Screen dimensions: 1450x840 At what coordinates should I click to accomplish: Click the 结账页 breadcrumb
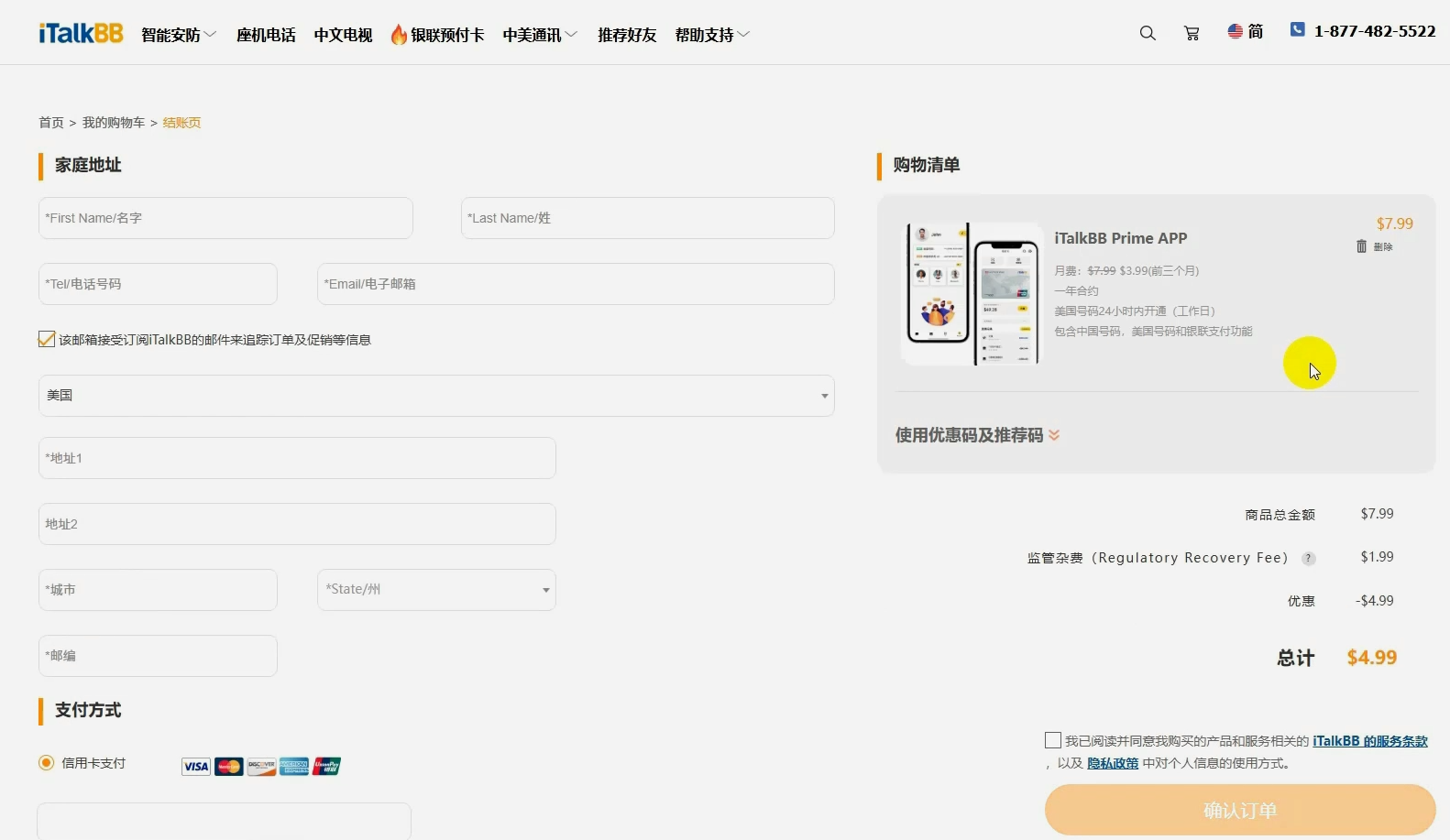[181, 123]
